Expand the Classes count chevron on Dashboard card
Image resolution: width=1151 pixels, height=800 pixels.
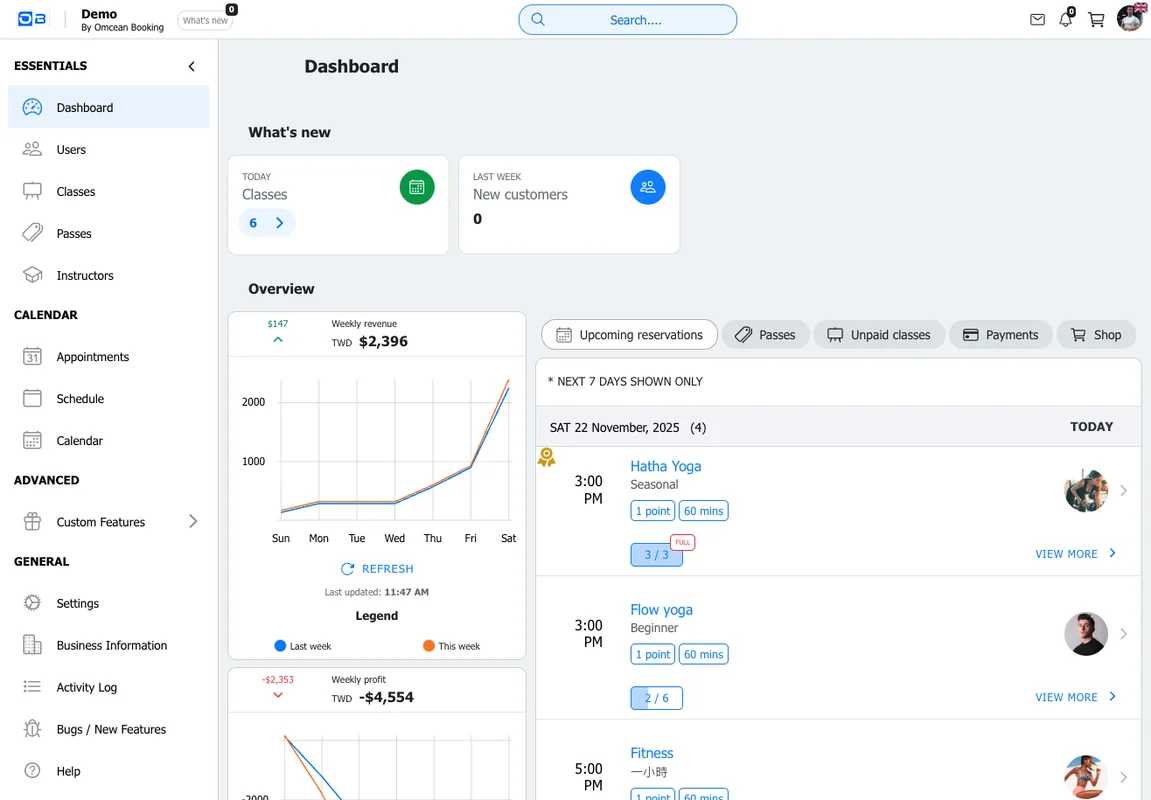281,222
